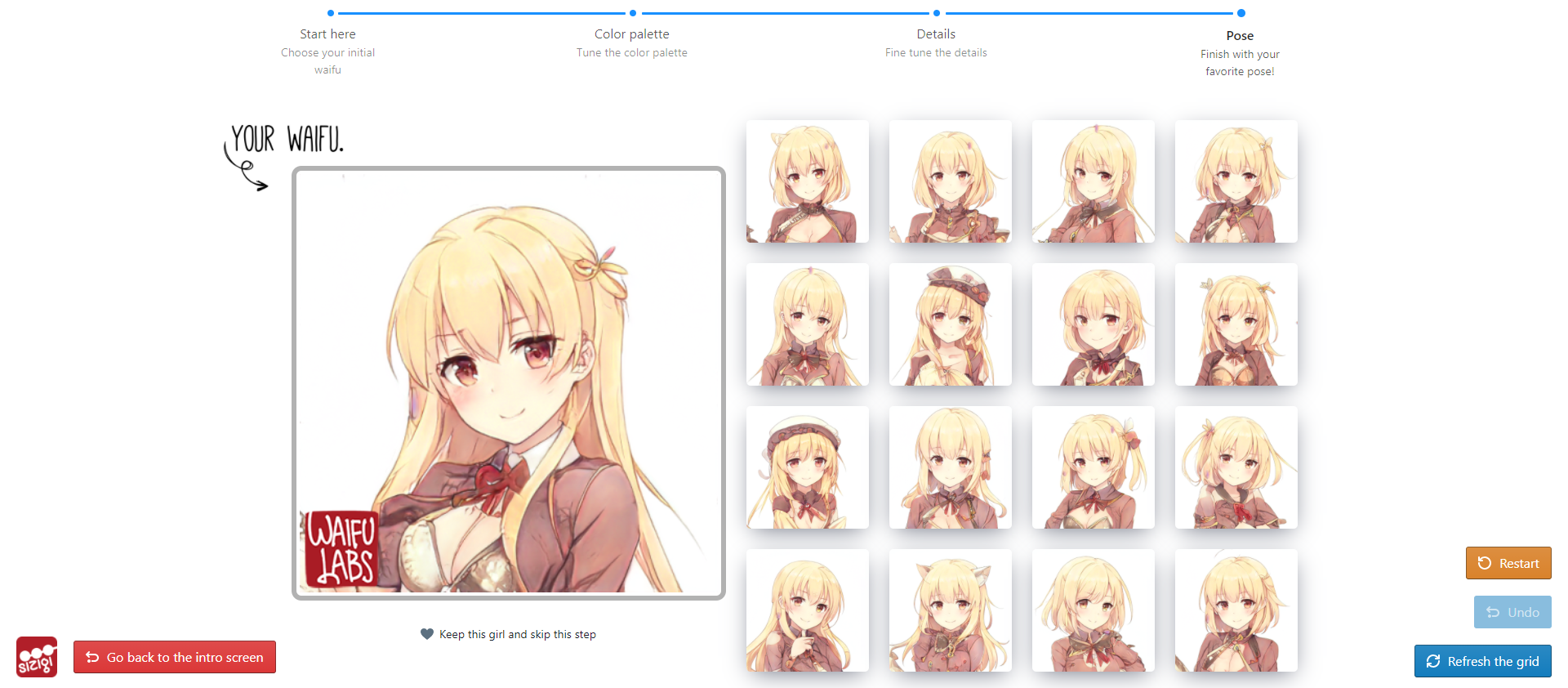Open the Start here step
1568x688 pixels.
[x=327, y=34]
